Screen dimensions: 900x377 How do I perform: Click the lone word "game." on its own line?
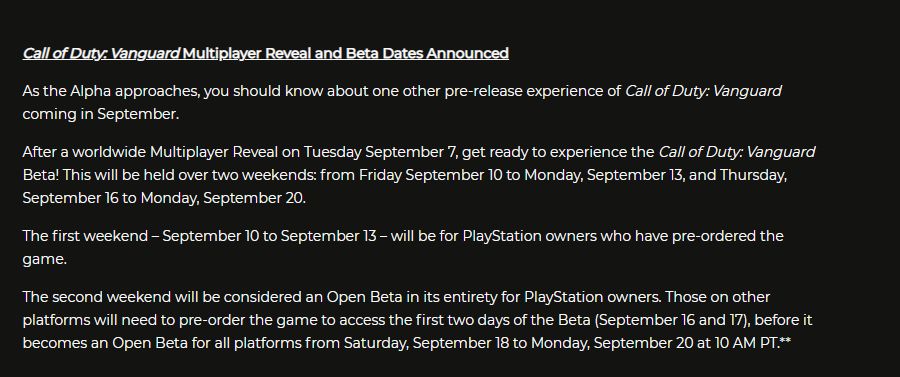[45, 259]
